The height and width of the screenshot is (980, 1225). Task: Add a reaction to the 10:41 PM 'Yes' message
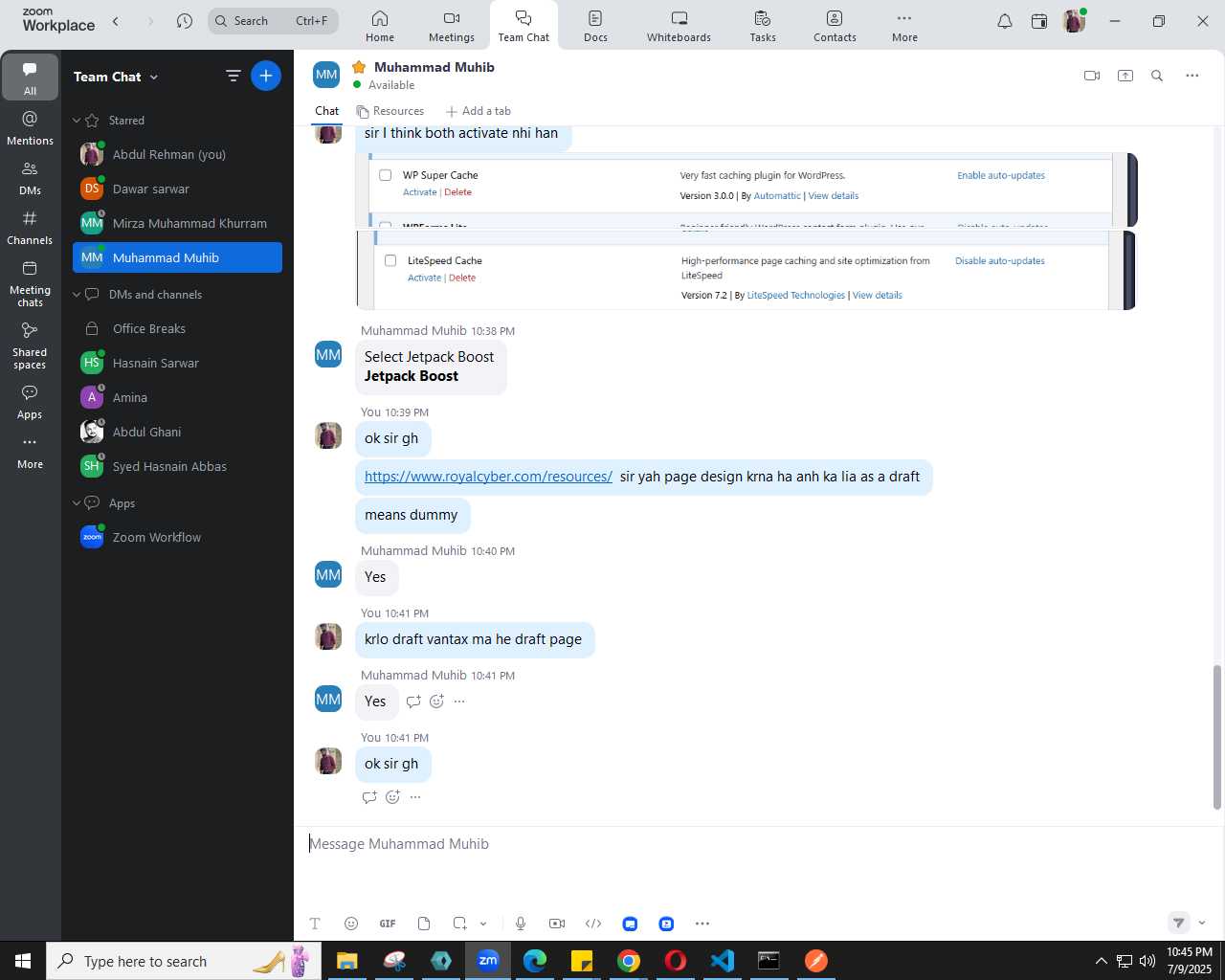tap(436, 702)
